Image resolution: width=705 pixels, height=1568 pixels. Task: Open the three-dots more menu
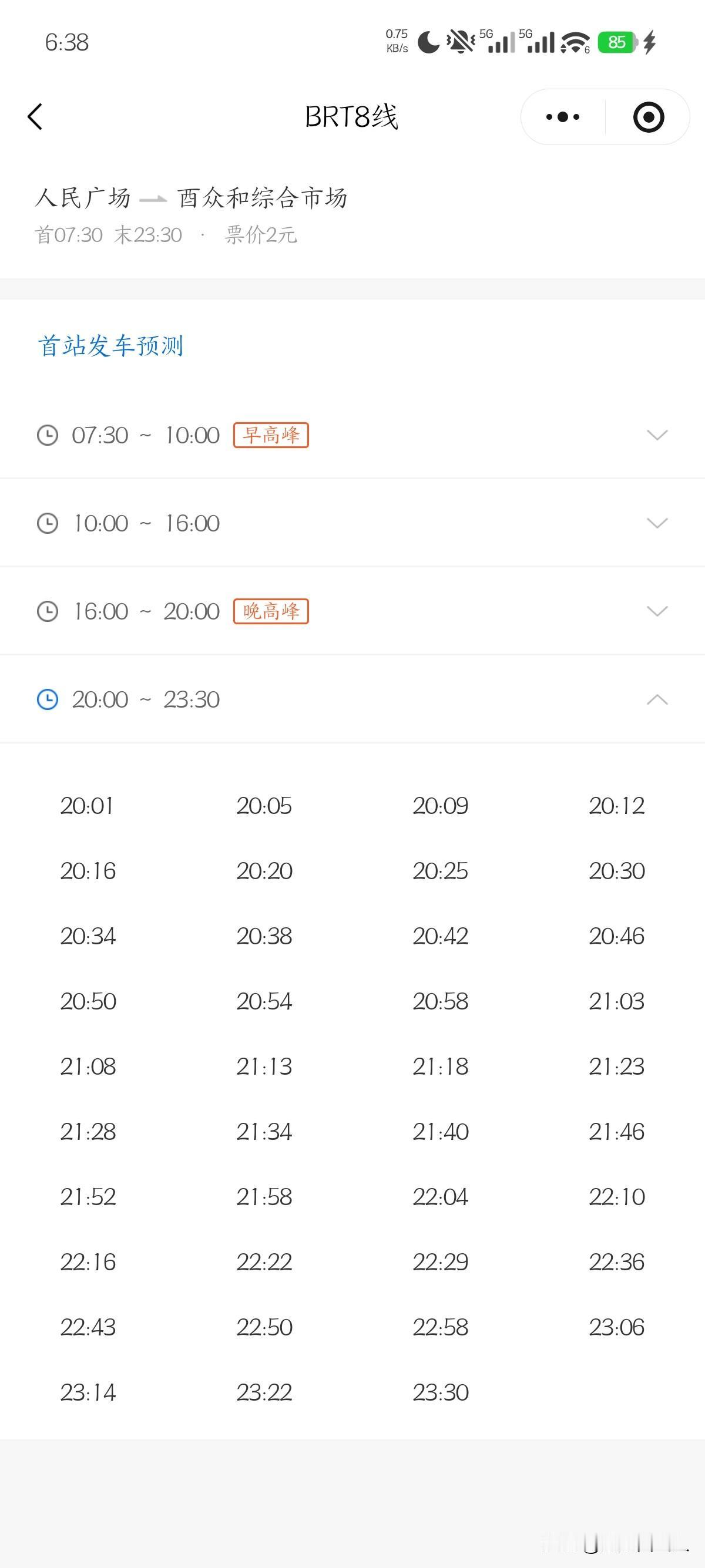563,116
